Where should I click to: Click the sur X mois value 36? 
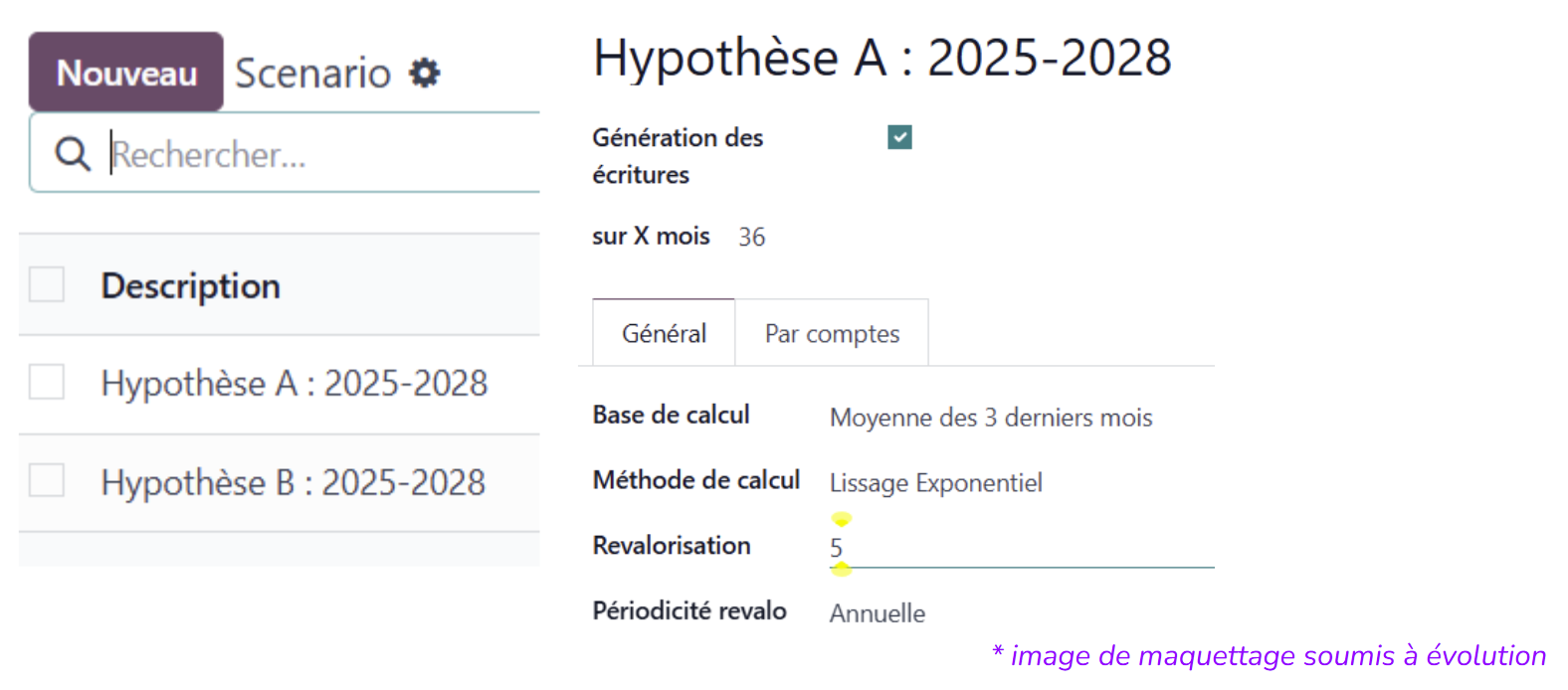(751, 237)
